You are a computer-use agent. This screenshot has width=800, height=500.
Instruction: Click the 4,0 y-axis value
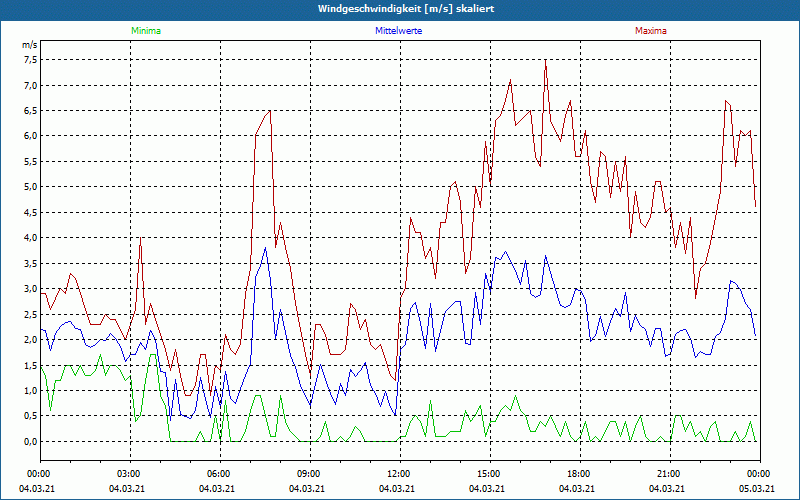pos(31,238)
